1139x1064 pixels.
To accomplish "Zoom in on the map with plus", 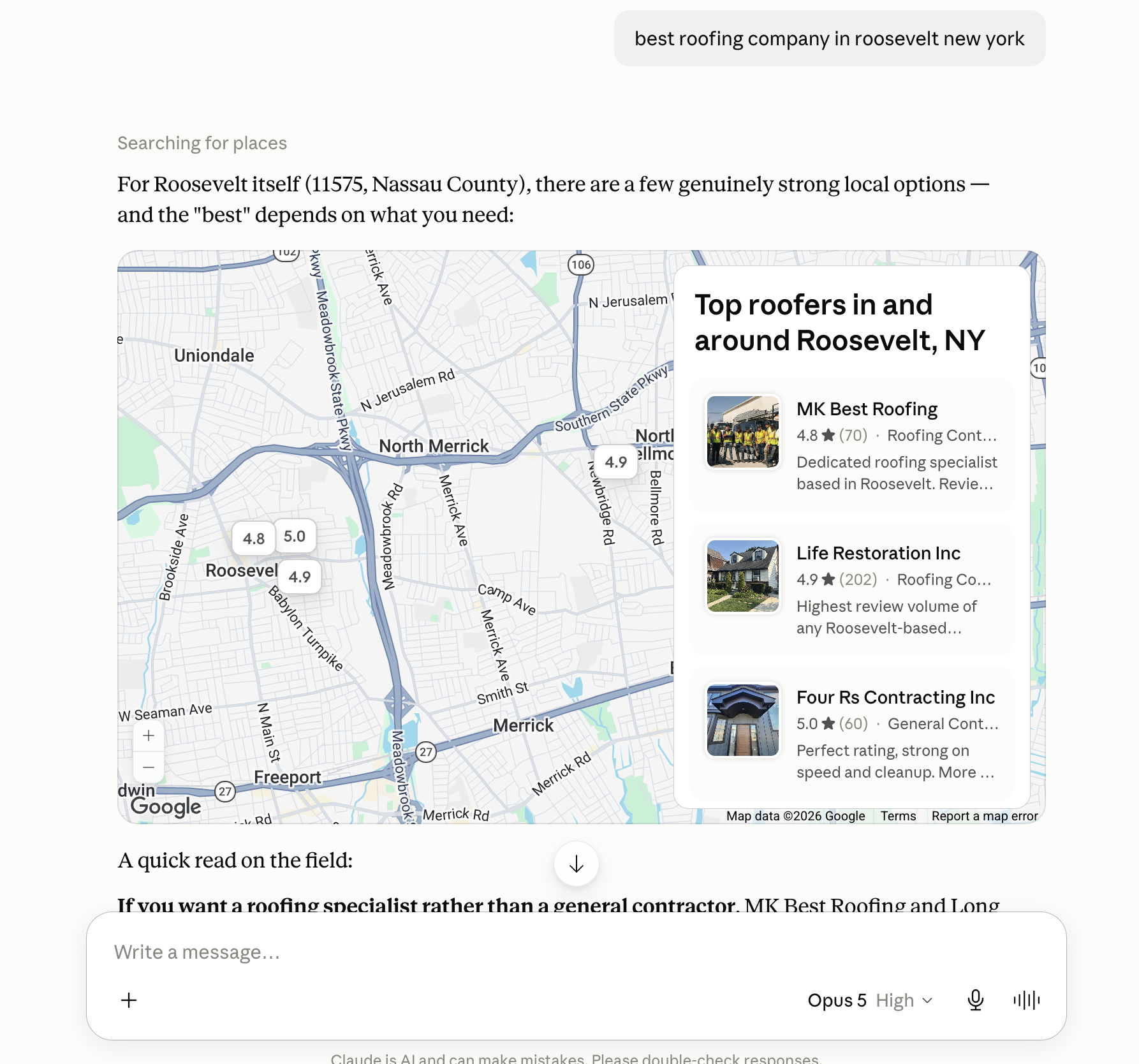I will 149,735.
